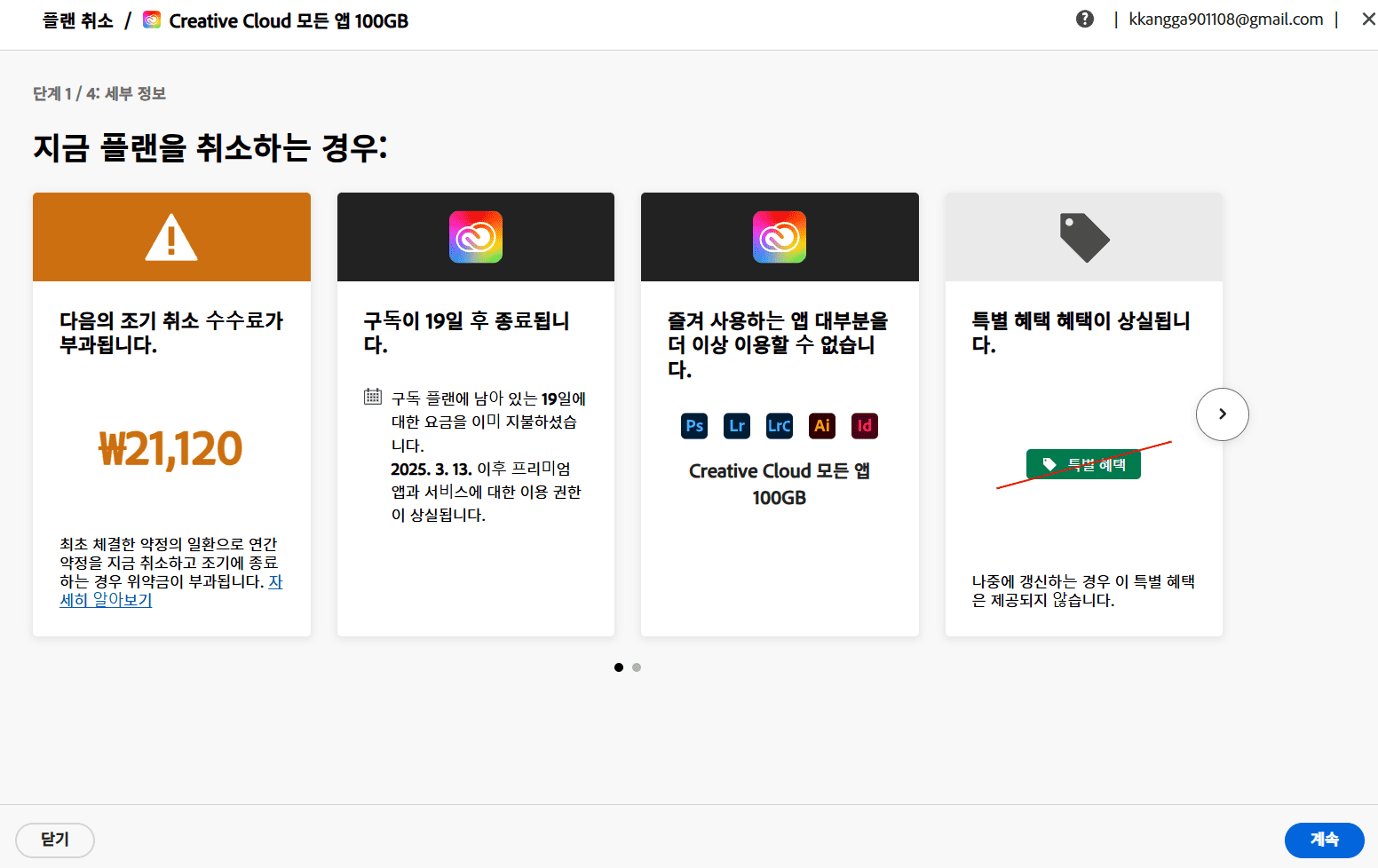
Task: Click the InDesign Id app icon
Action: click(x=865, y=426)
